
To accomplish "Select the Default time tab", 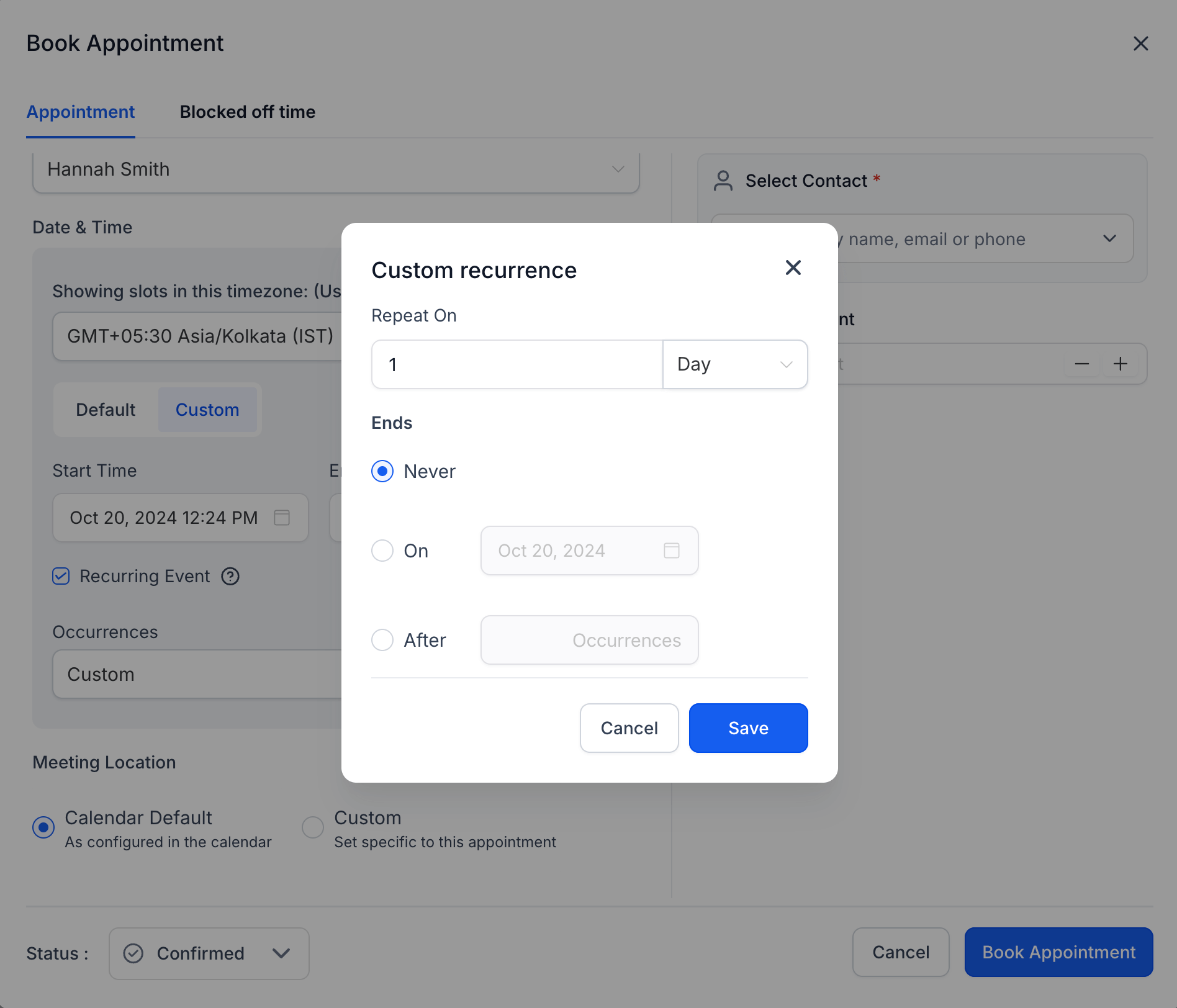I will click(x=106, y=410).
